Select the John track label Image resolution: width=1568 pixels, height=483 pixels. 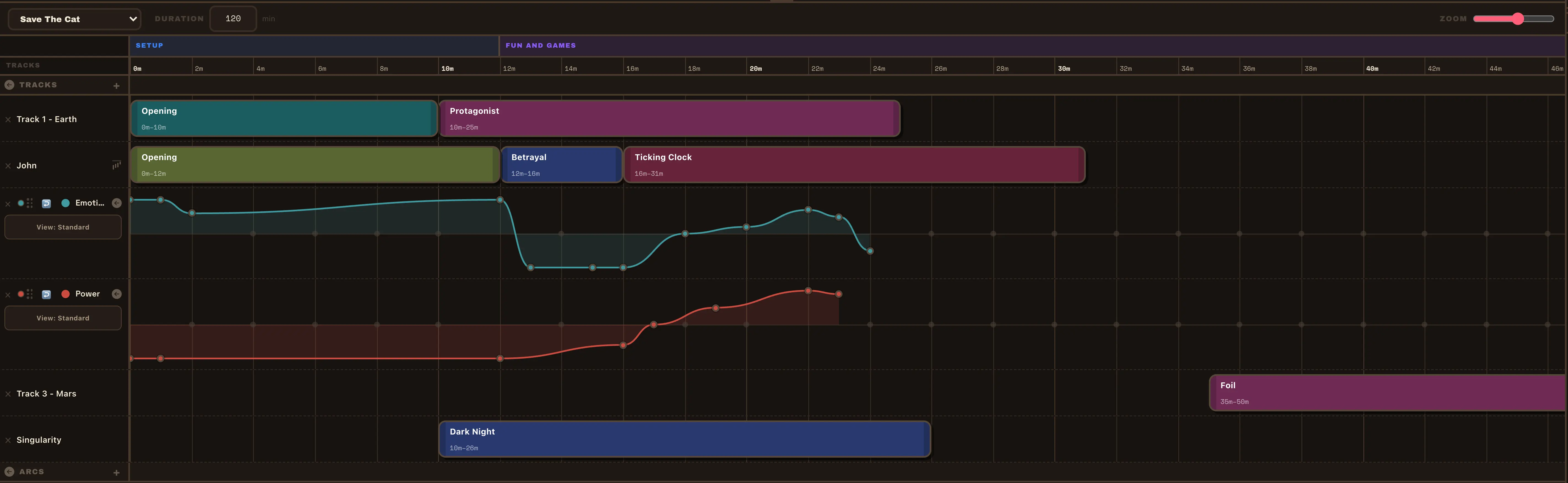27,166
